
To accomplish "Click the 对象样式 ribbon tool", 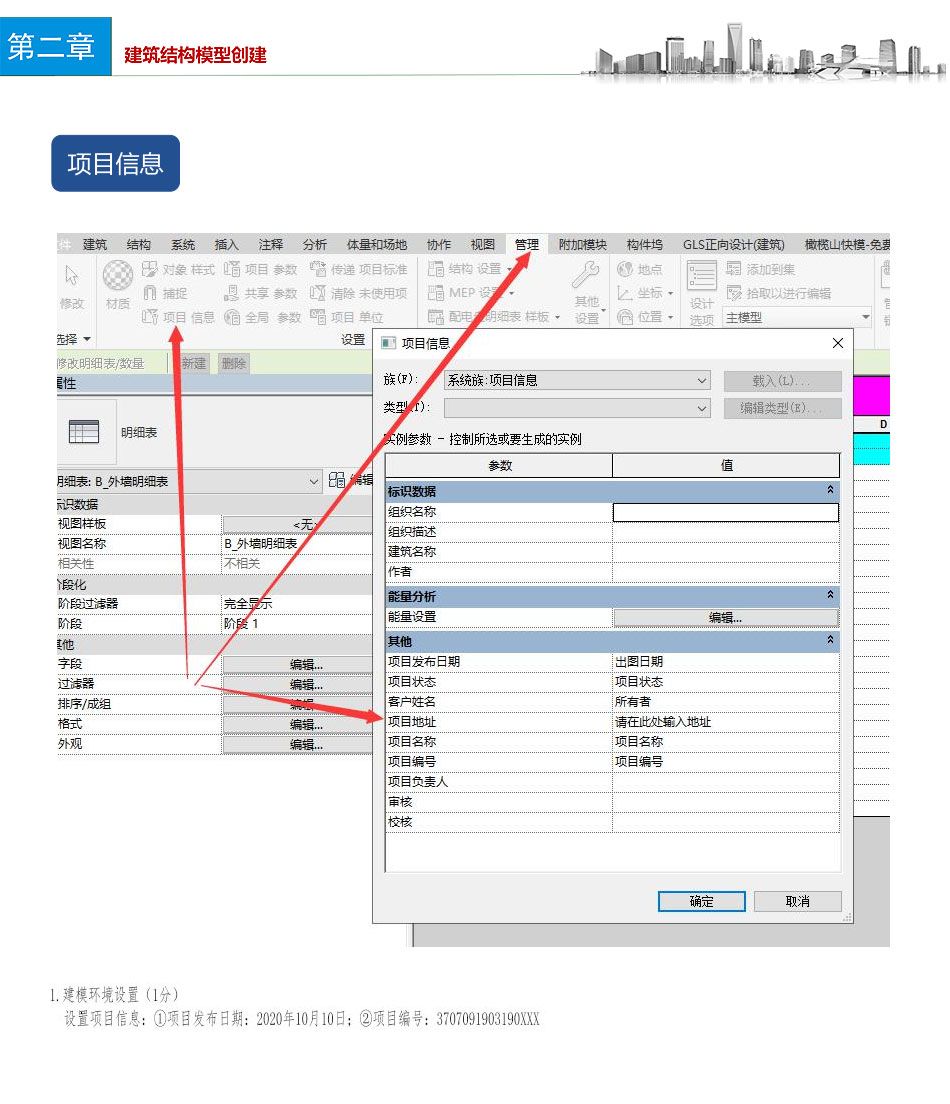I will (178, 270).
